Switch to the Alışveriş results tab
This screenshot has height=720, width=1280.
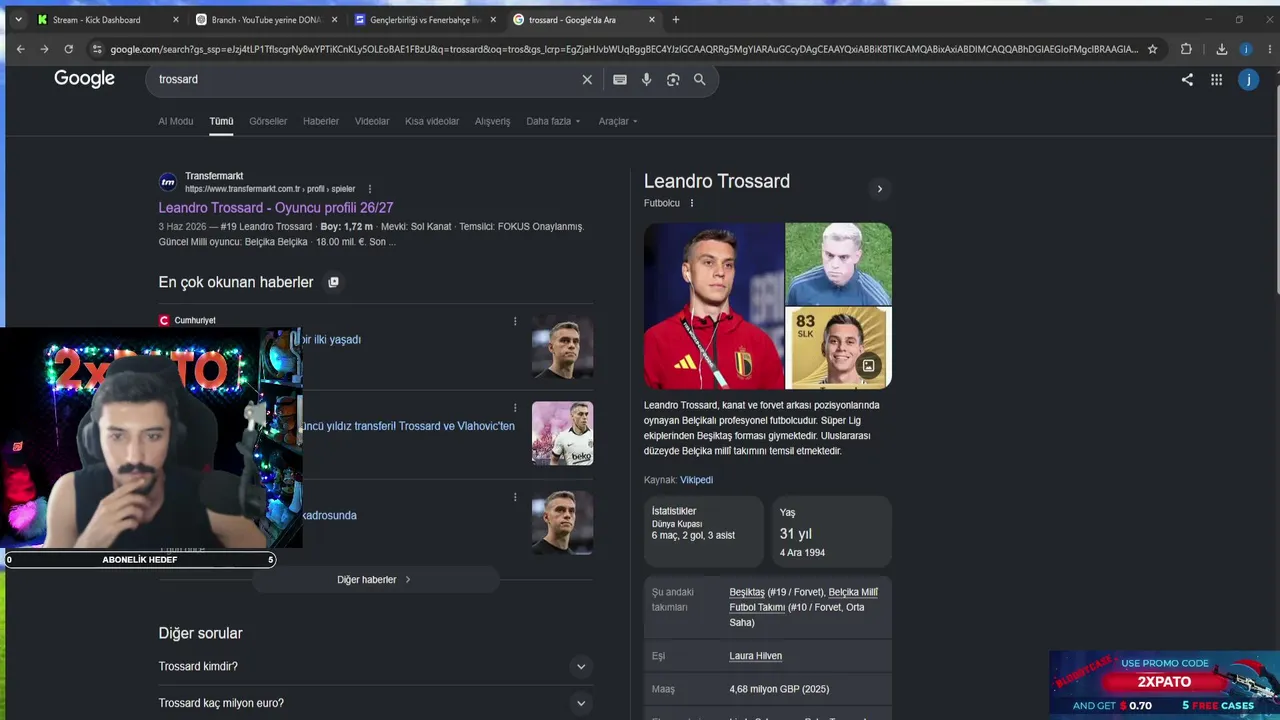point(492,121)
